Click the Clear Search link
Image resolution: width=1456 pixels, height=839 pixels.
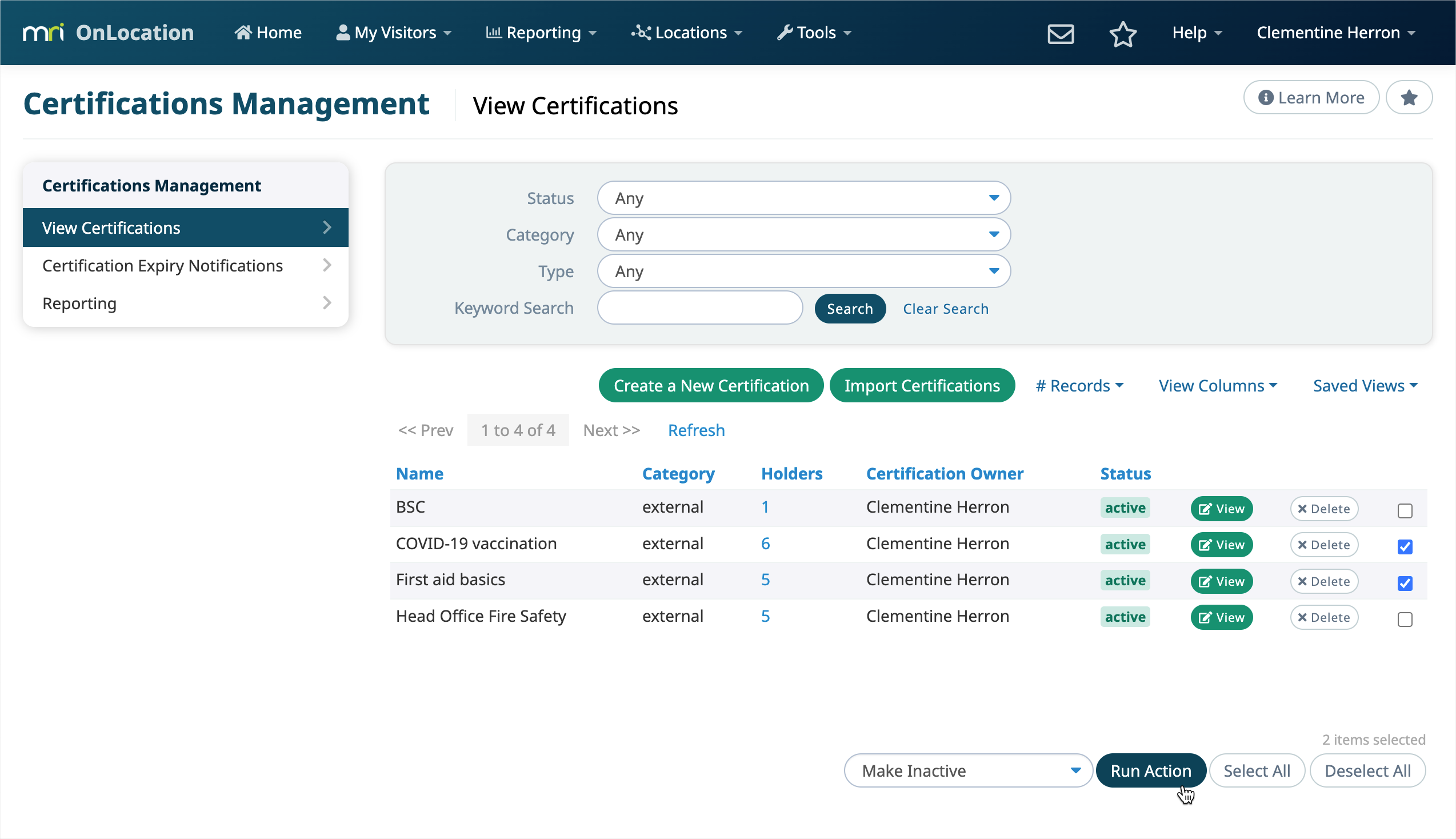tap(946, 309)
